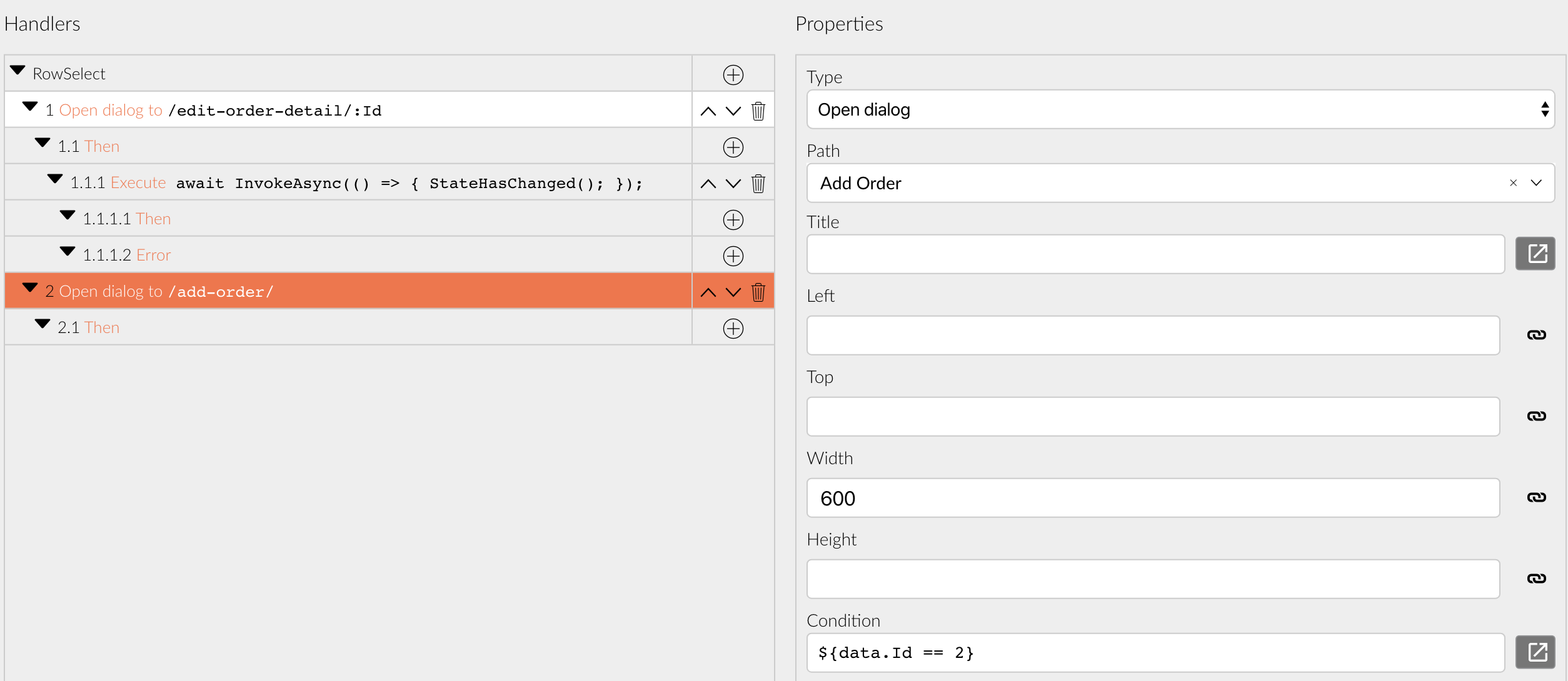Open the Path dropdown

[1535, 182]
